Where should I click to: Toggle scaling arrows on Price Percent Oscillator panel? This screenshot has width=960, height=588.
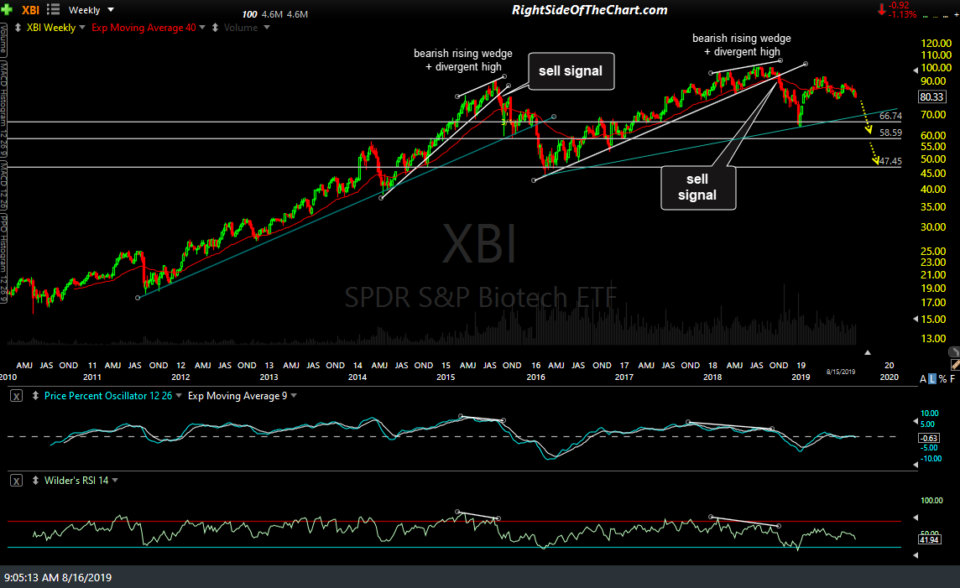coord(35,395)
